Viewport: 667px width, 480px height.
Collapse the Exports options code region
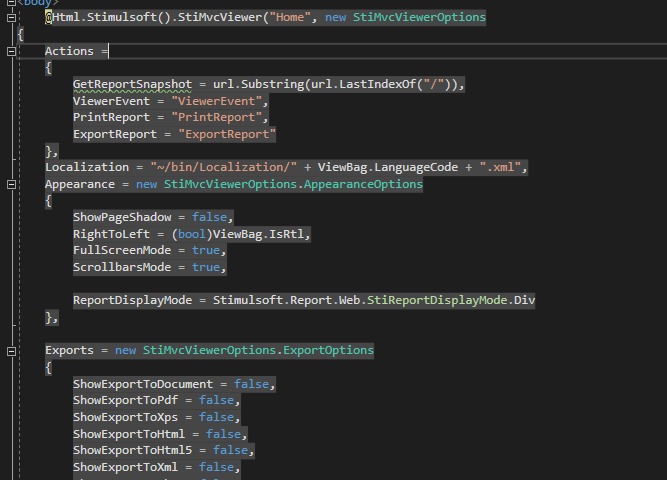(11, 351)
